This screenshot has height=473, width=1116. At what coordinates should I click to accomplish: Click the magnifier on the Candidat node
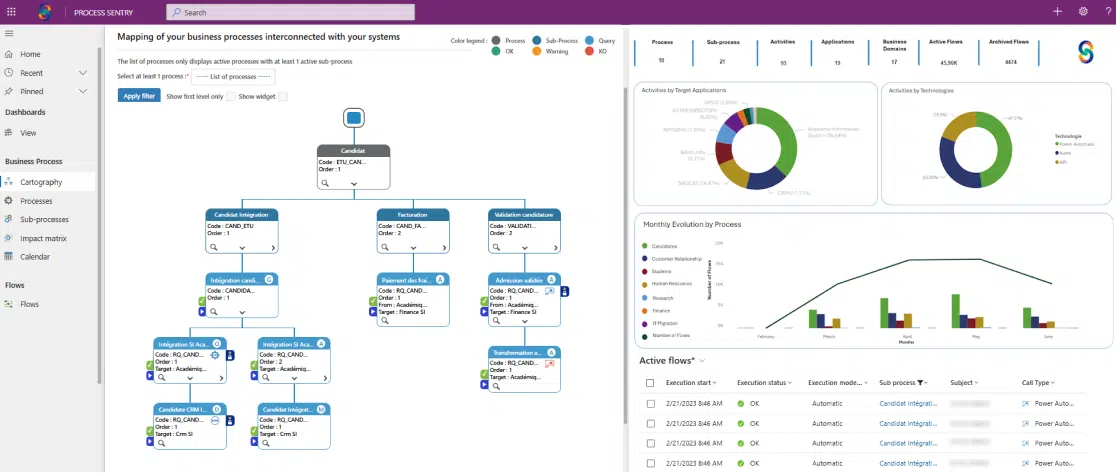click(x=326, y=184)
